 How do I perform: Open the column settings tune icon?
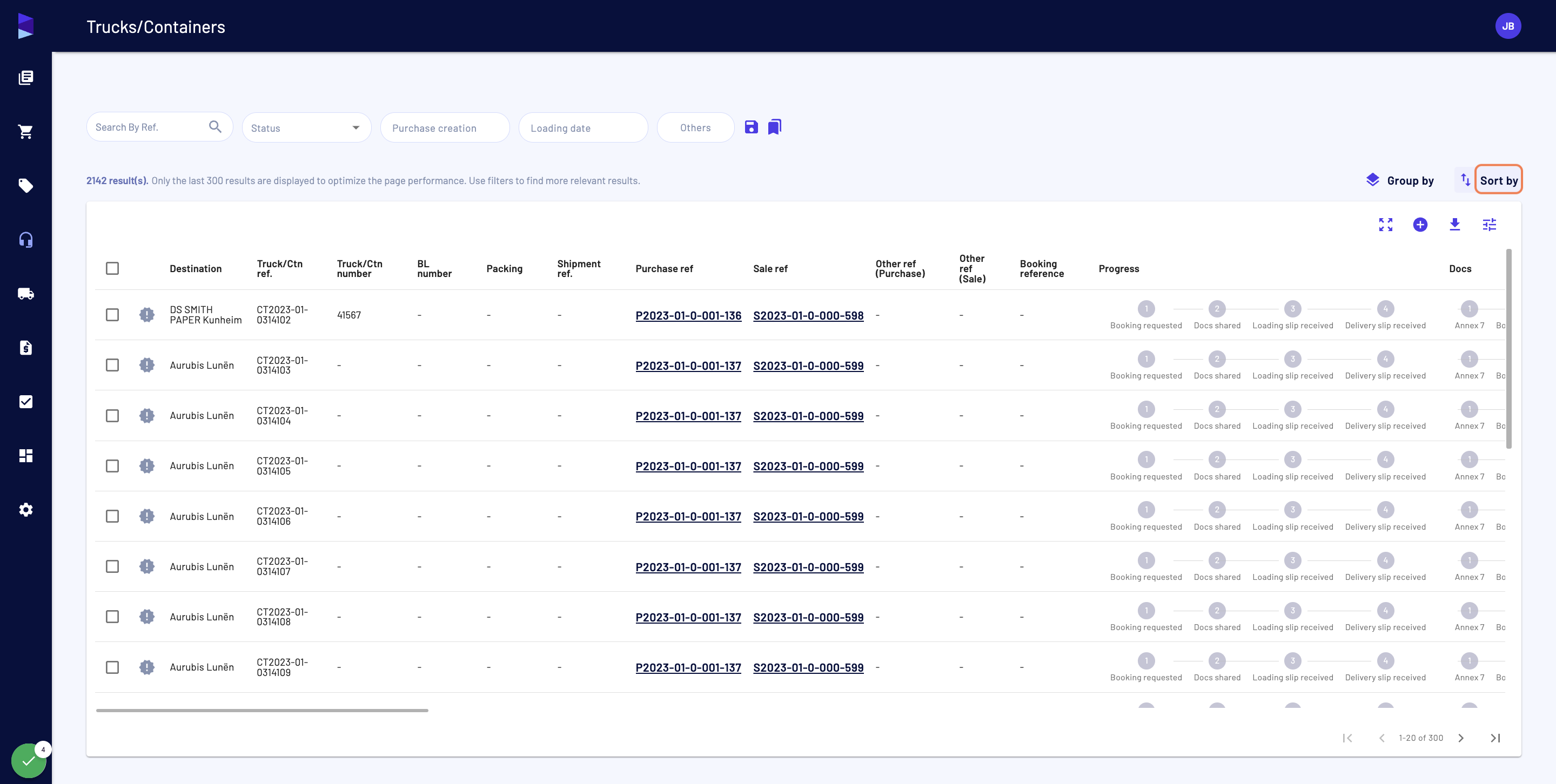(x=1490, y=225)
